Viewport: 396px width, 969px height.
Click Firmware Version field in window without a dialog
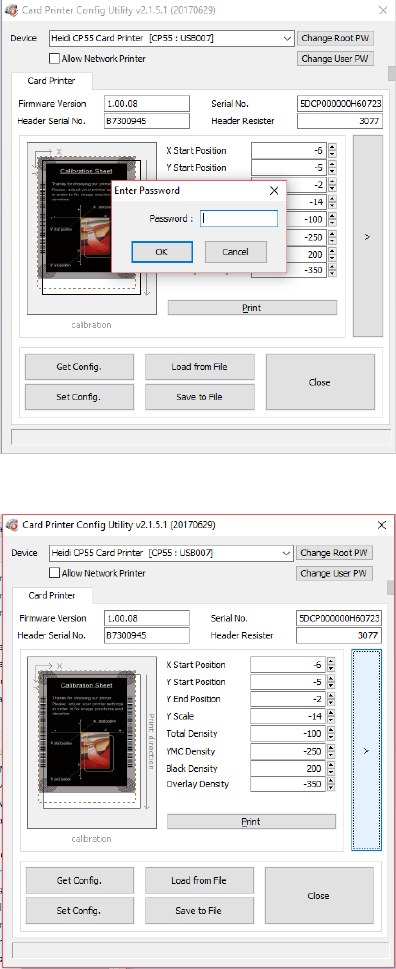(146, 618)
